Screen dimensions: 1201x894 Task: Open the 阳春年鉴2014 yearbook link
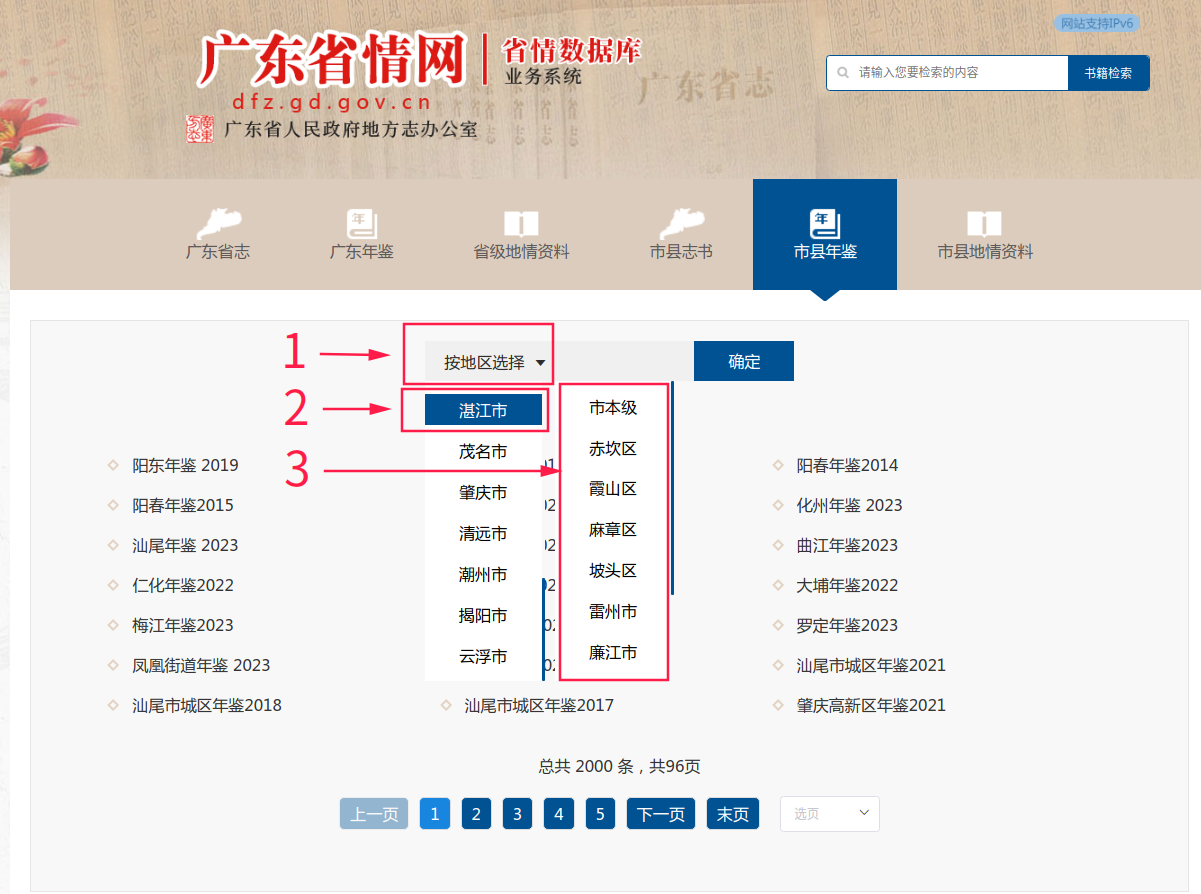coord(845,465)
